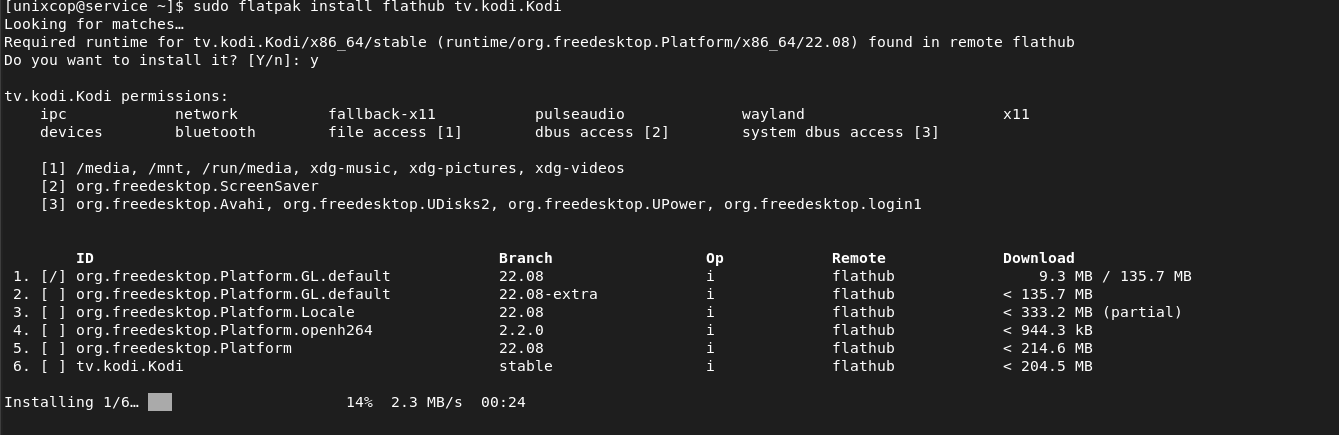Click the Op column header
The width and height of the screenshot is (1339, 435).
click(715, 258)
